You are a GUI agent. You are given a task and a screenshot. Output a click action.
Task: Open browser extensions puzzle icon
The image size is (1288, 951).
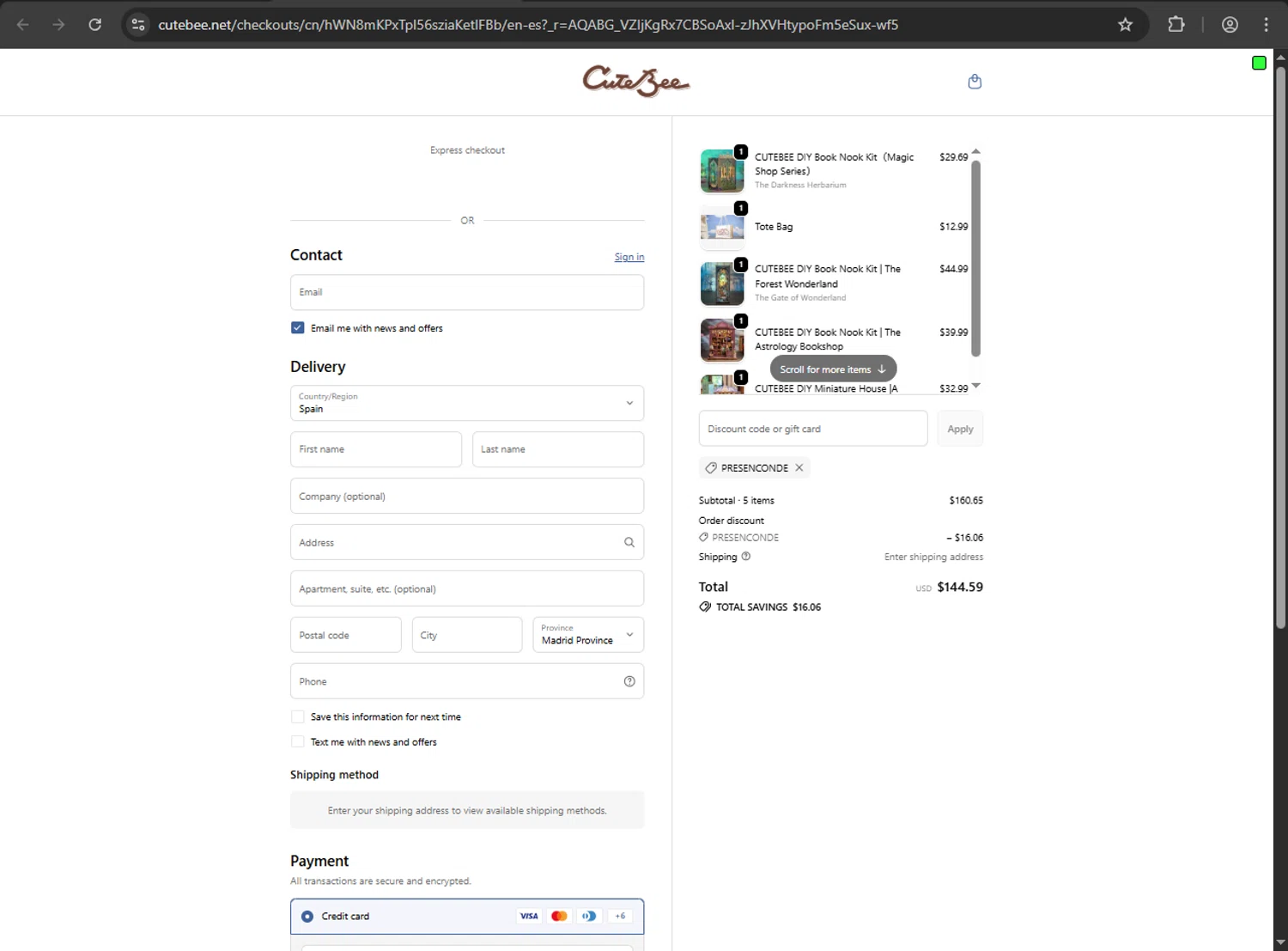(1176, 25)
